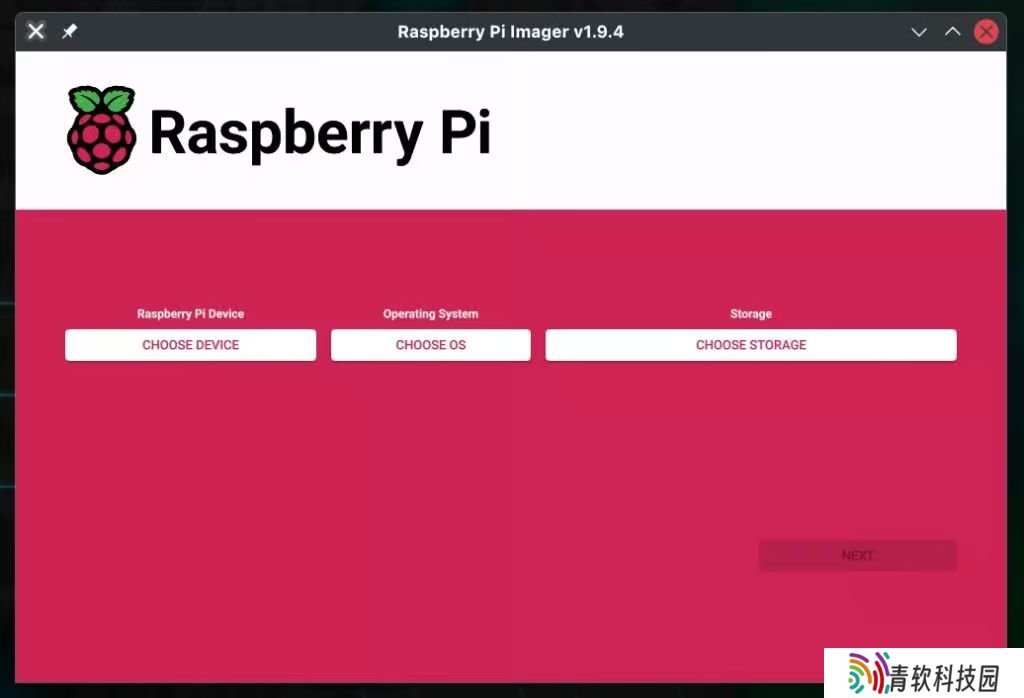Toggle the pin window icon

(x=69, y=31)
